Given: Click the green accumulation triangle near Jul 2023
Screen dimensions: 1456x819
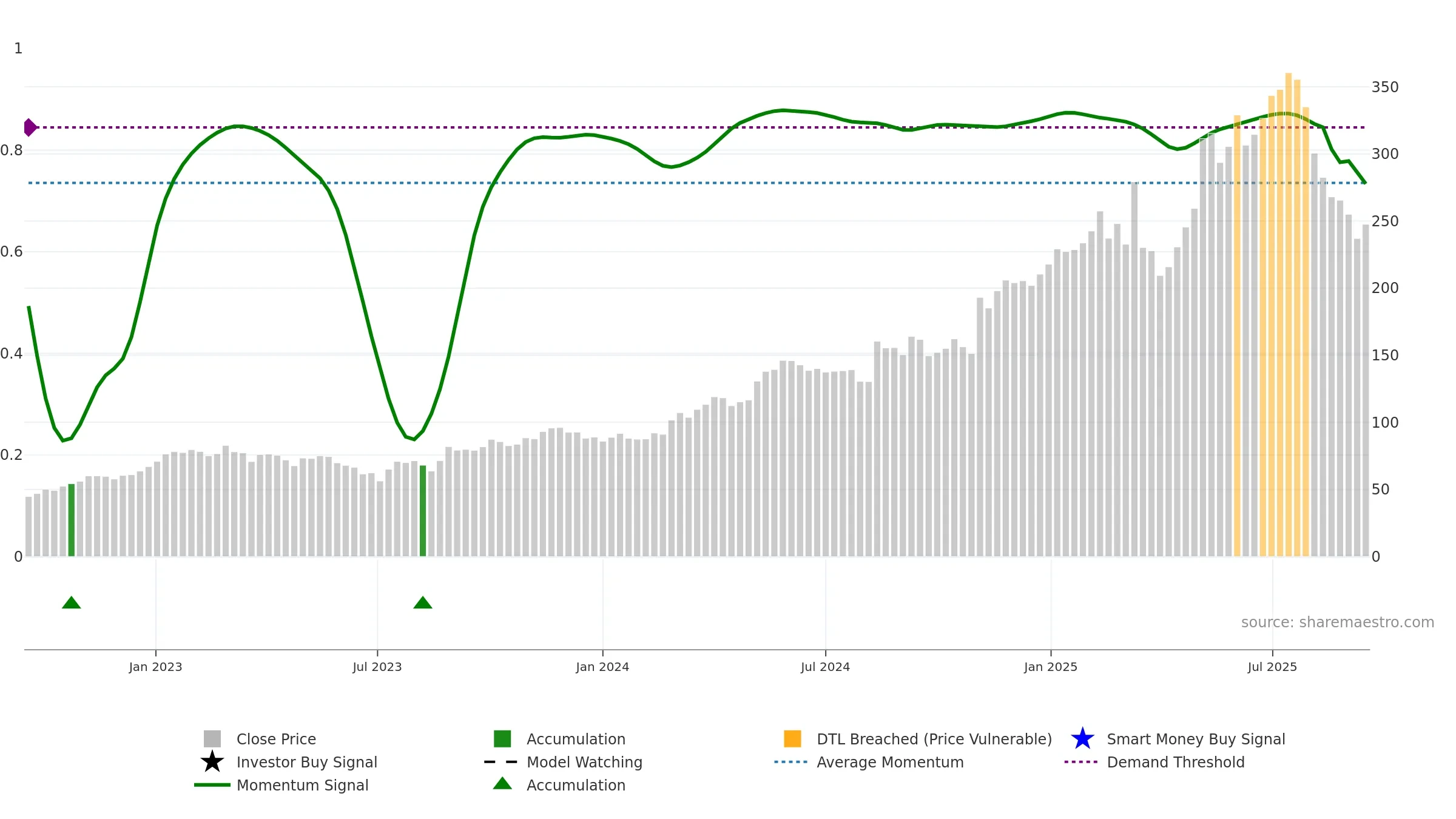Looking at the screenshot, I should (423, 602).
